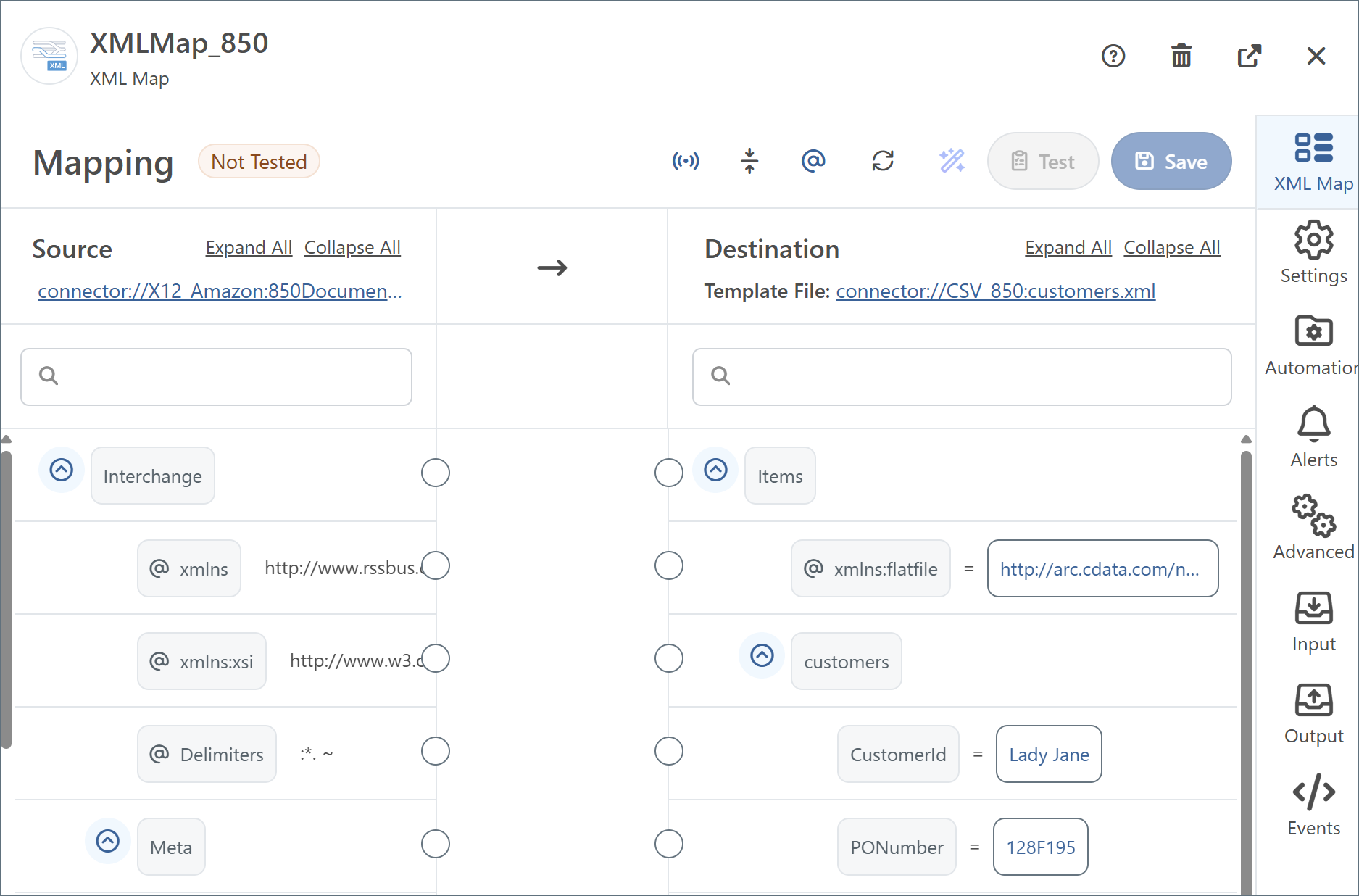Select the destination CustomerId connector circle
The image size is (1359, 896).
coord(668,751)
